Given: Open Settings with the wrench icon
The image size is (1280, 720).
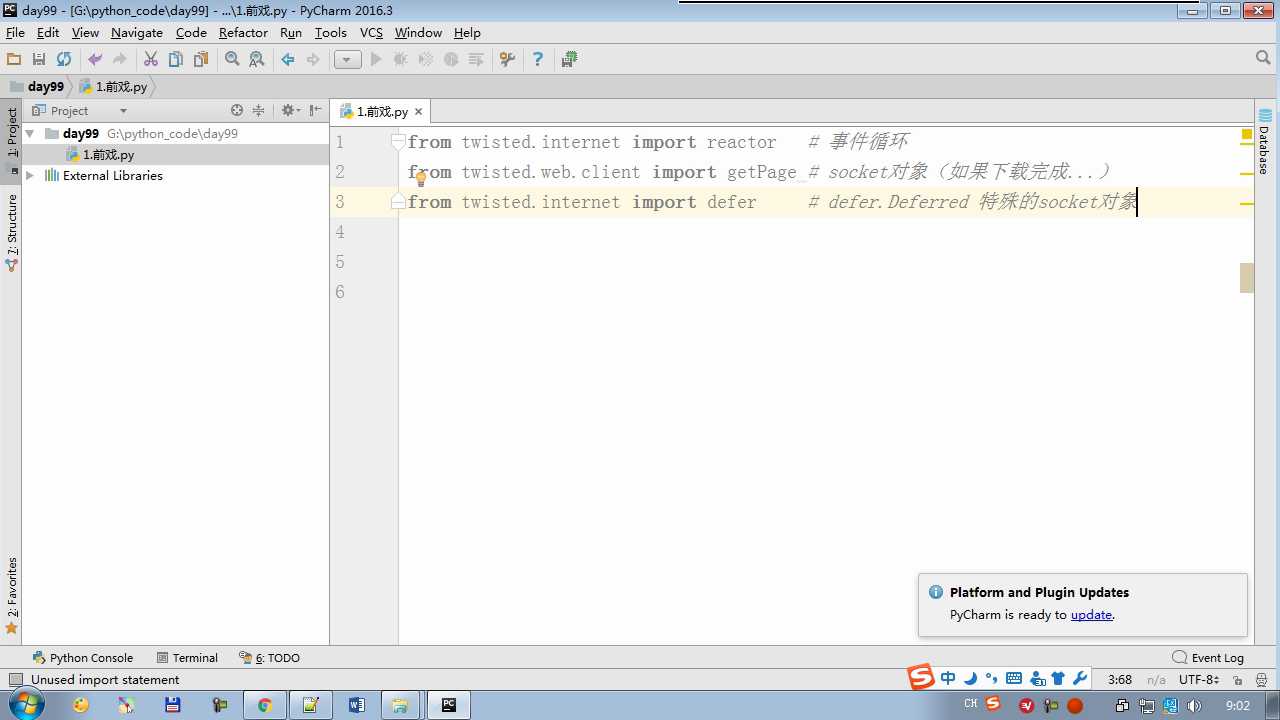Looking at the screenshot, I should coord(507,60).
